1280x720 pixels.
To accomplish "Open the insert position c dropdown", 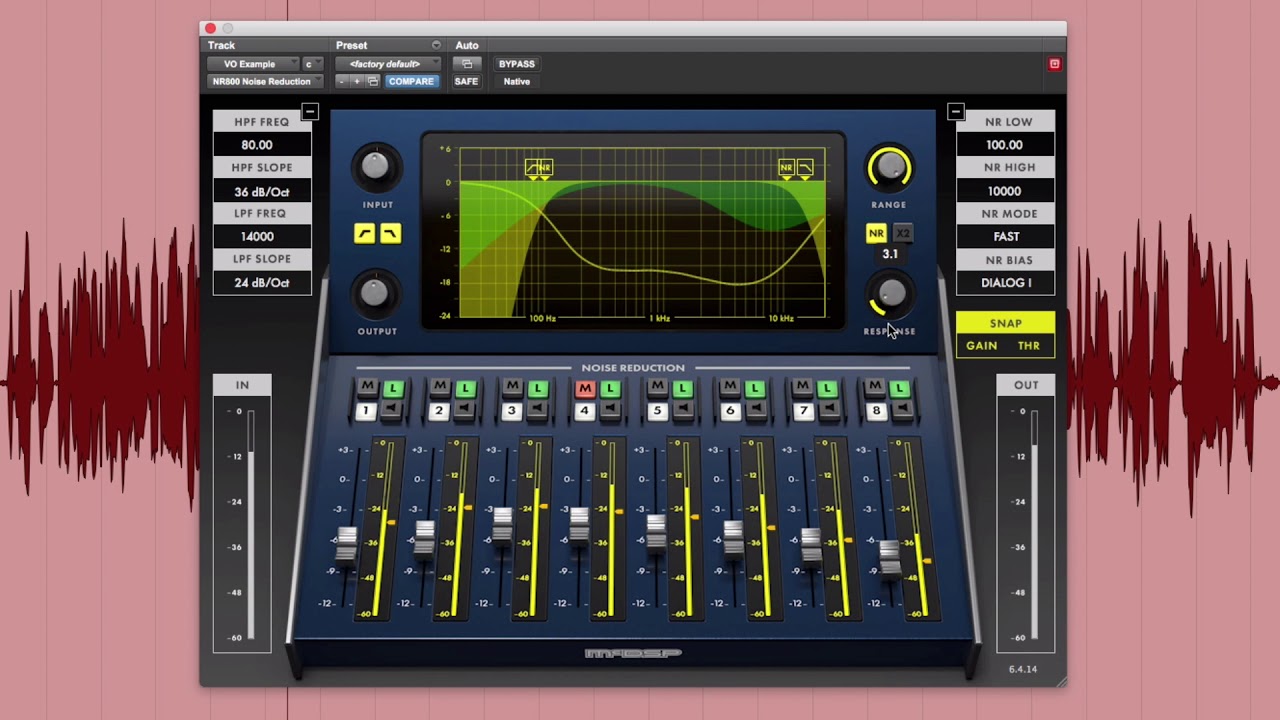I will pyautogui.click(x=312, y=64).
